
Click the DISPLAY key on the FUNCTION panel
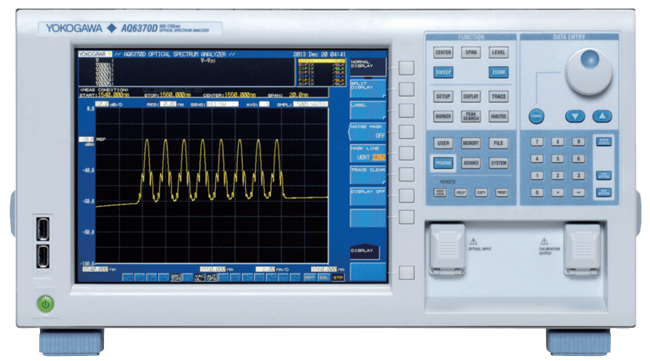(471, 97)
